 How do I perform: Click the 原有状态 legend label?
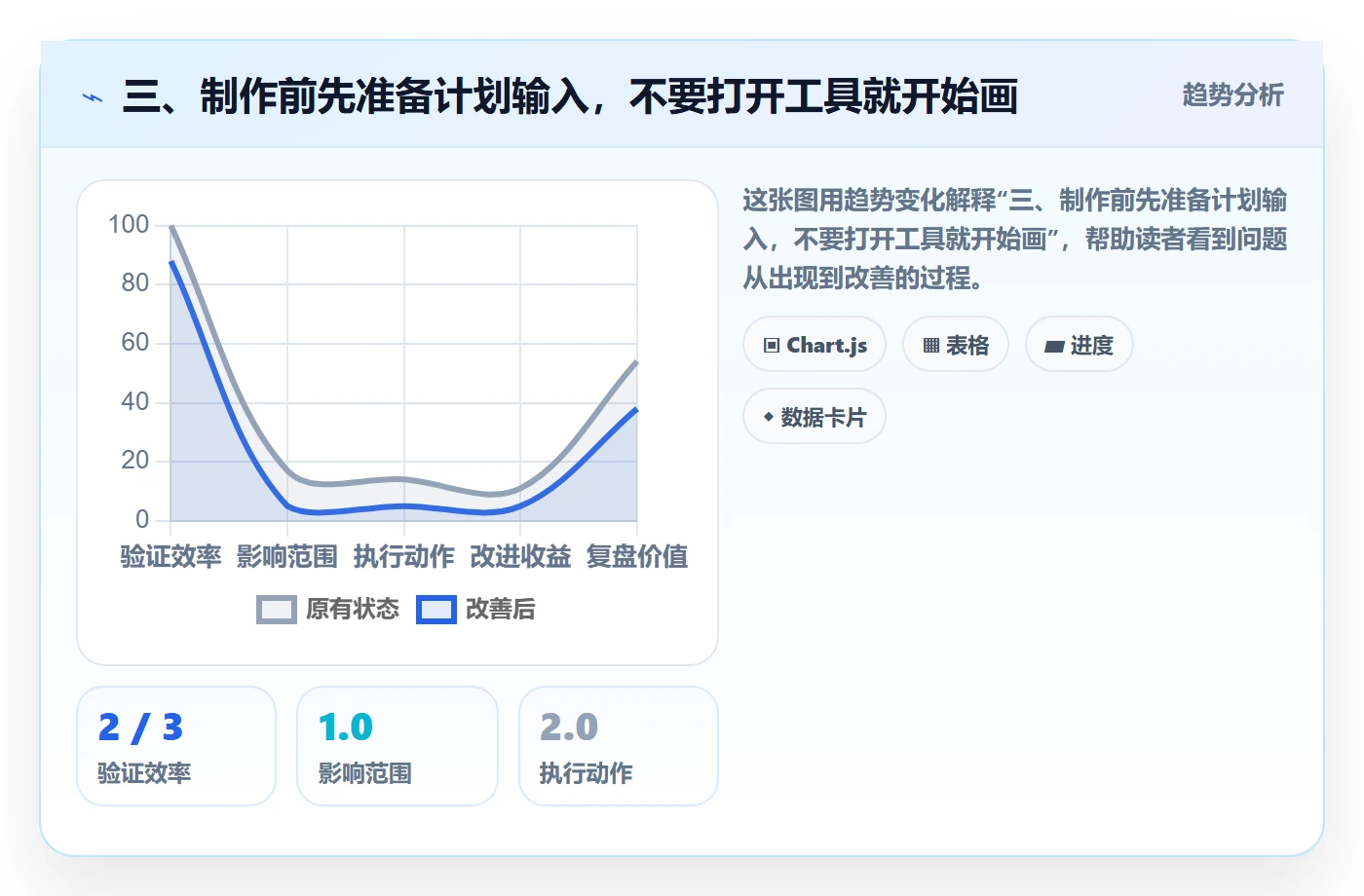click(353, 610)
